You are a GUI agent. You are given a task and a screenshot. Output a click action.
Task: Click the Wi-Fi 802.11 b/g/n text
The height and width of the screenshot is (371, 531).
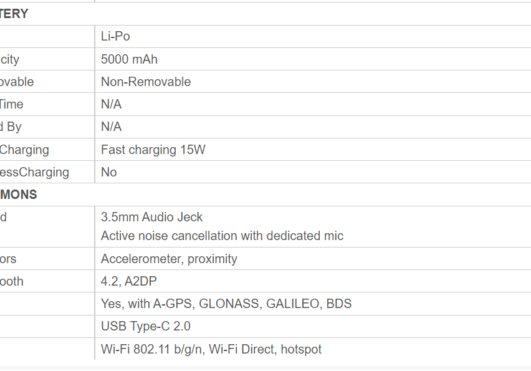pos(152,349)
